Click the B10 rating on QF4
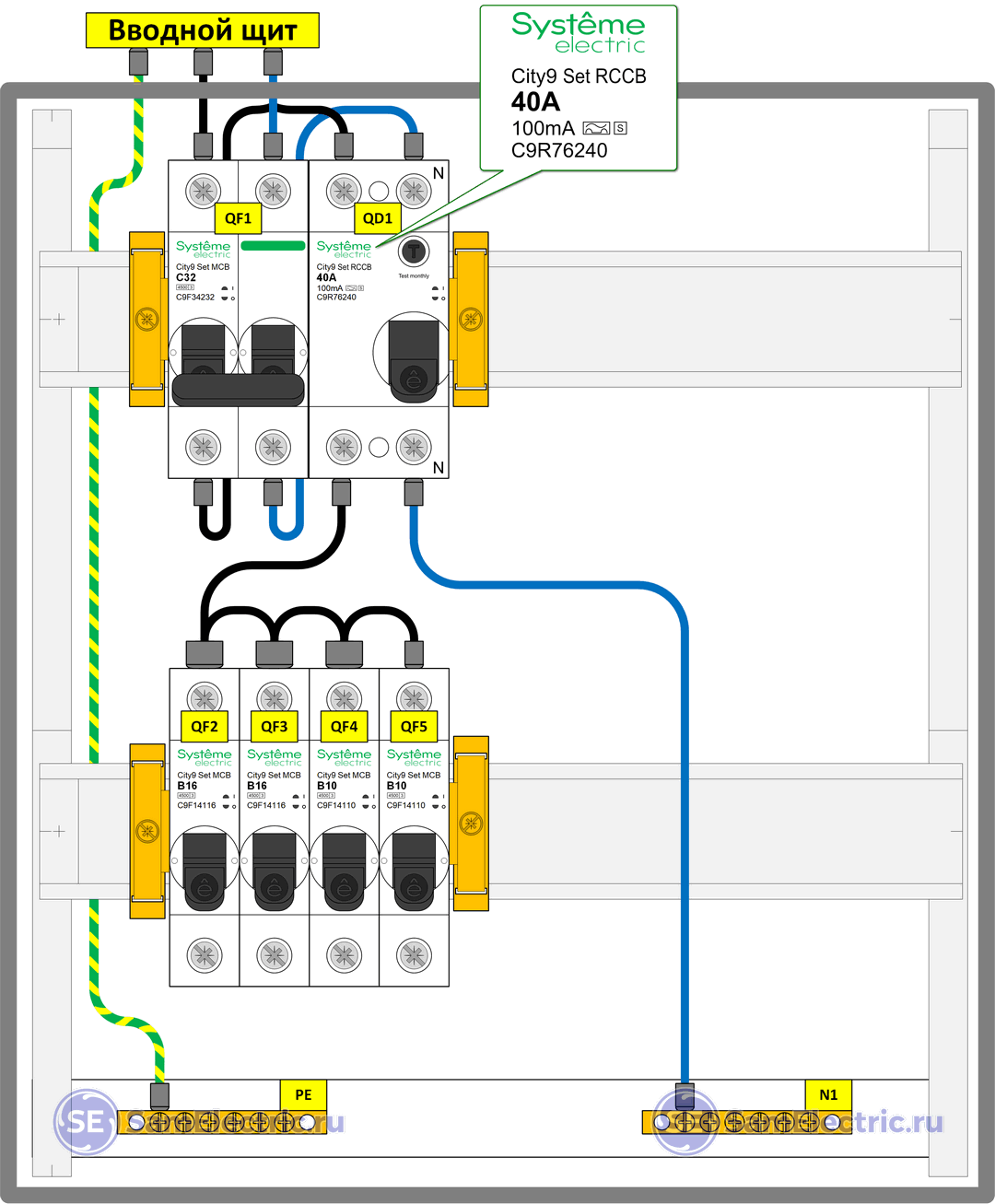Viewport: 995px width, 1204px height. point(327,786)
